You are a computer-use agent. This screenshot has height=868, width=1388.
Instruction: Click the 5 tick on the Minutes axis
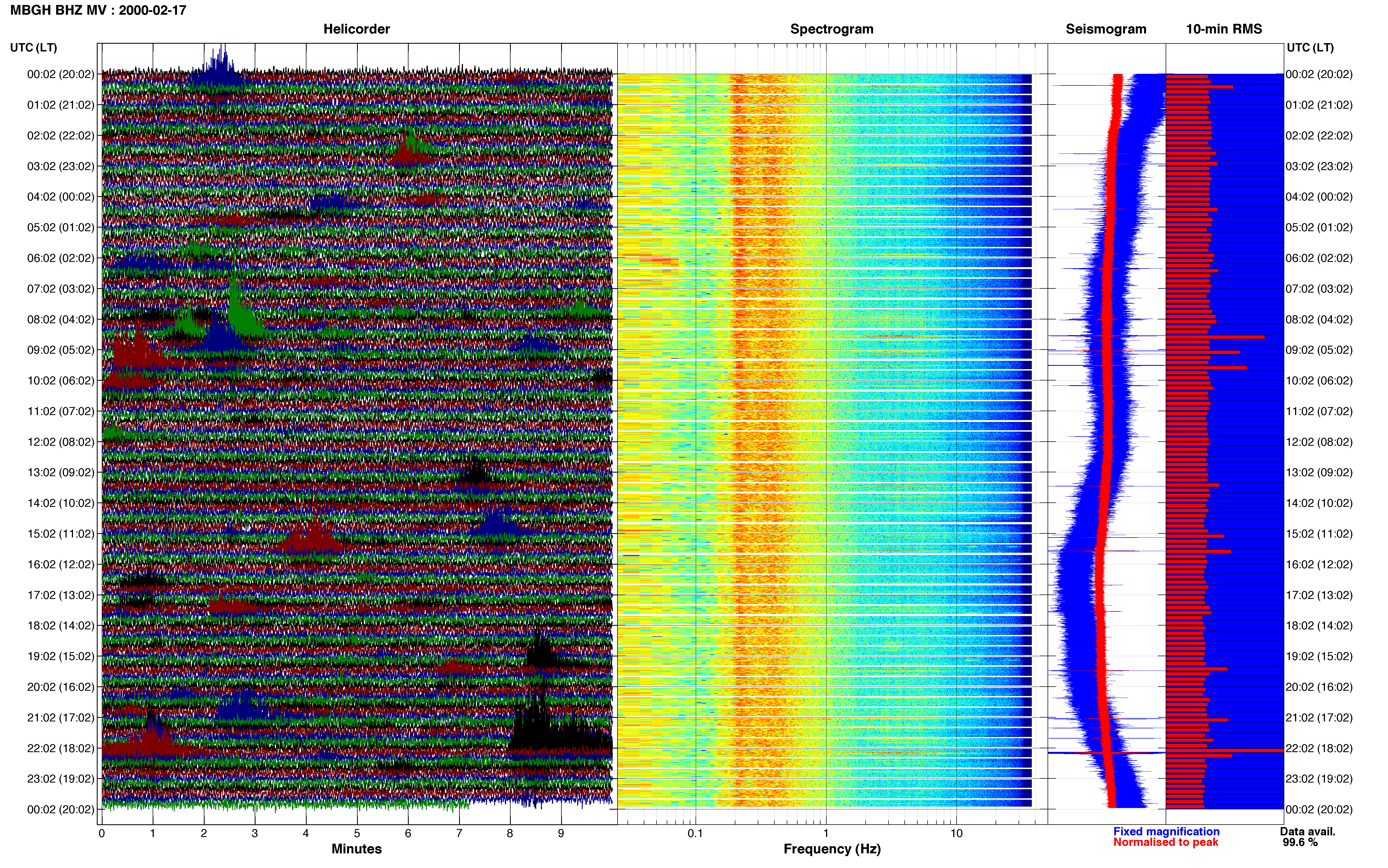pyautogui.click(x=357, y=833)
